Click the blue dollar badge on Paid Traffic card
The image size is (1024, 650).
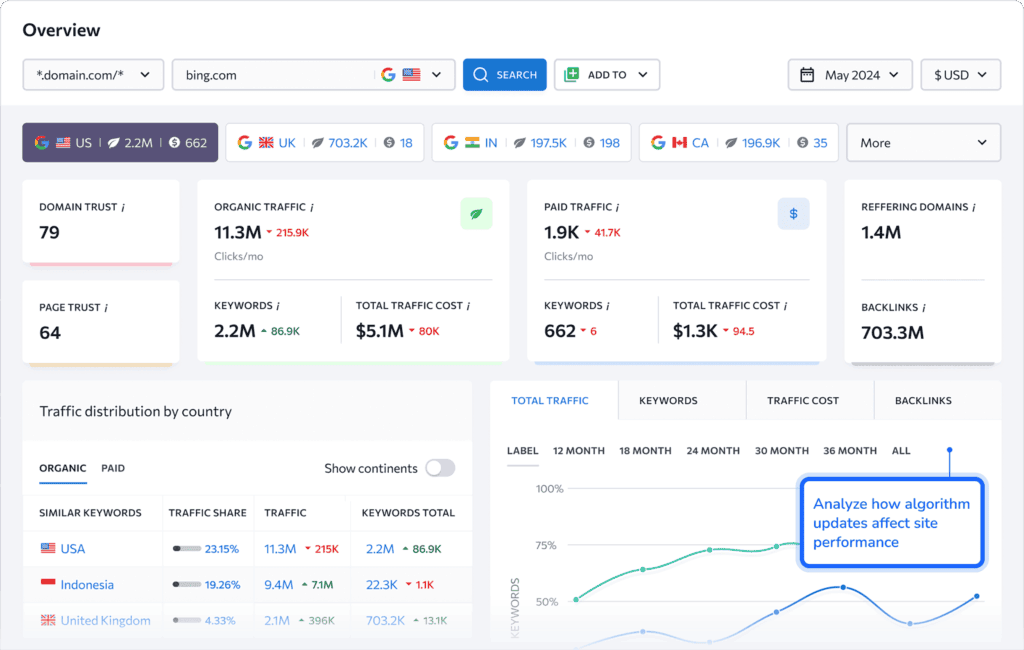[793, 213]
